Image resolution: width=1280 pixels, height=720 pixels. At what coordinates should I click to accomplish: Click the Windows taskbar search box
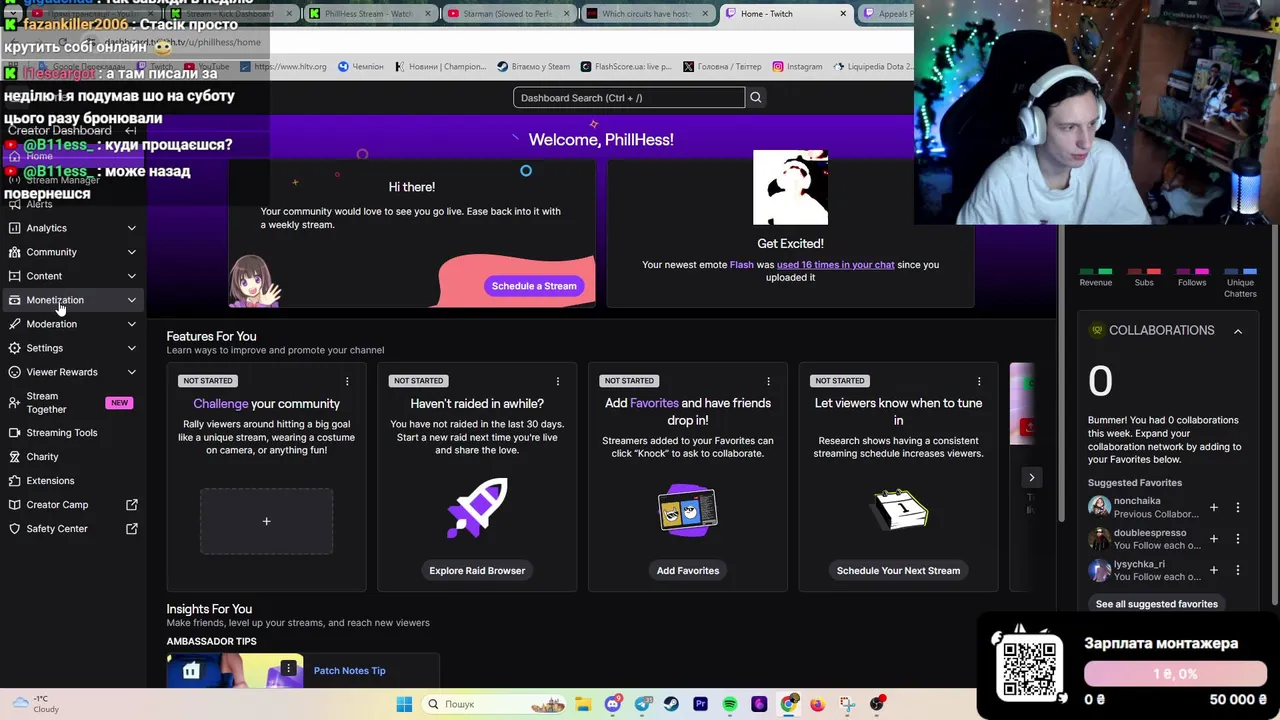pyautogui.click(x=495, y=704)
